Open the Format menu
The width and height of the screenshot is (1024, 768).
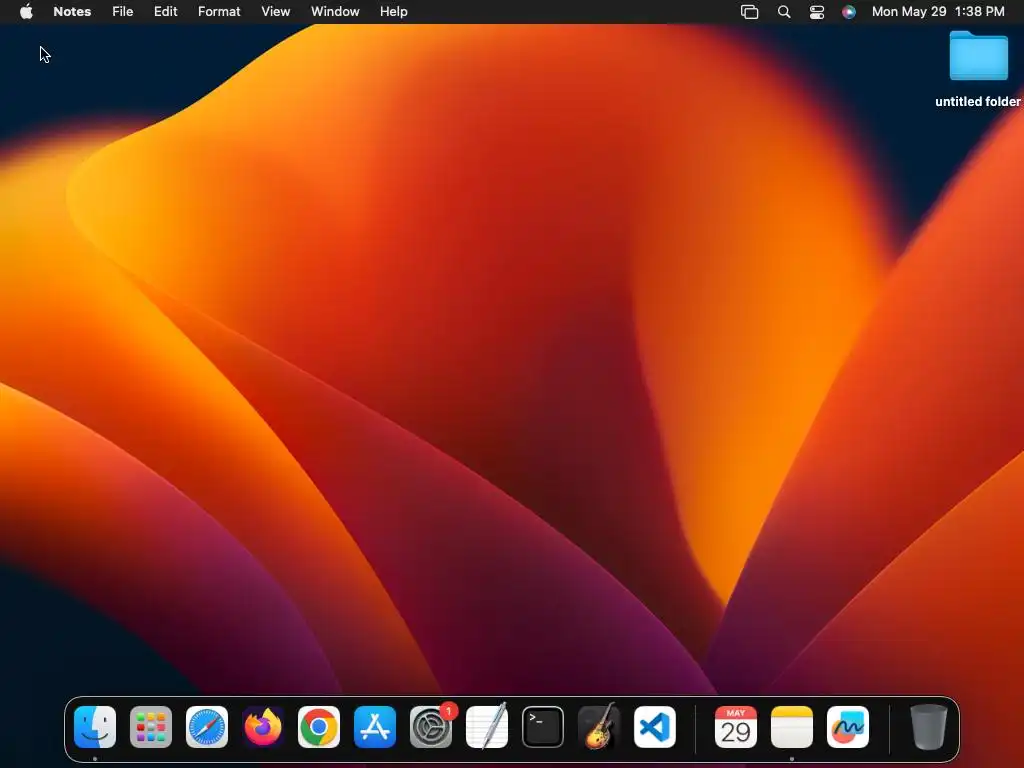click(x=219, y=12)
